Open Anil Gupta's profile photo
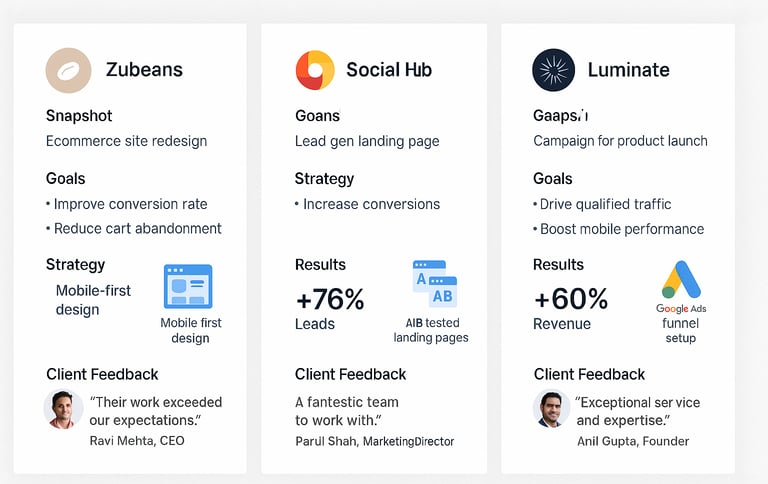Image resolution: width=768 pixels, height=484 pixels. [552, 409]
